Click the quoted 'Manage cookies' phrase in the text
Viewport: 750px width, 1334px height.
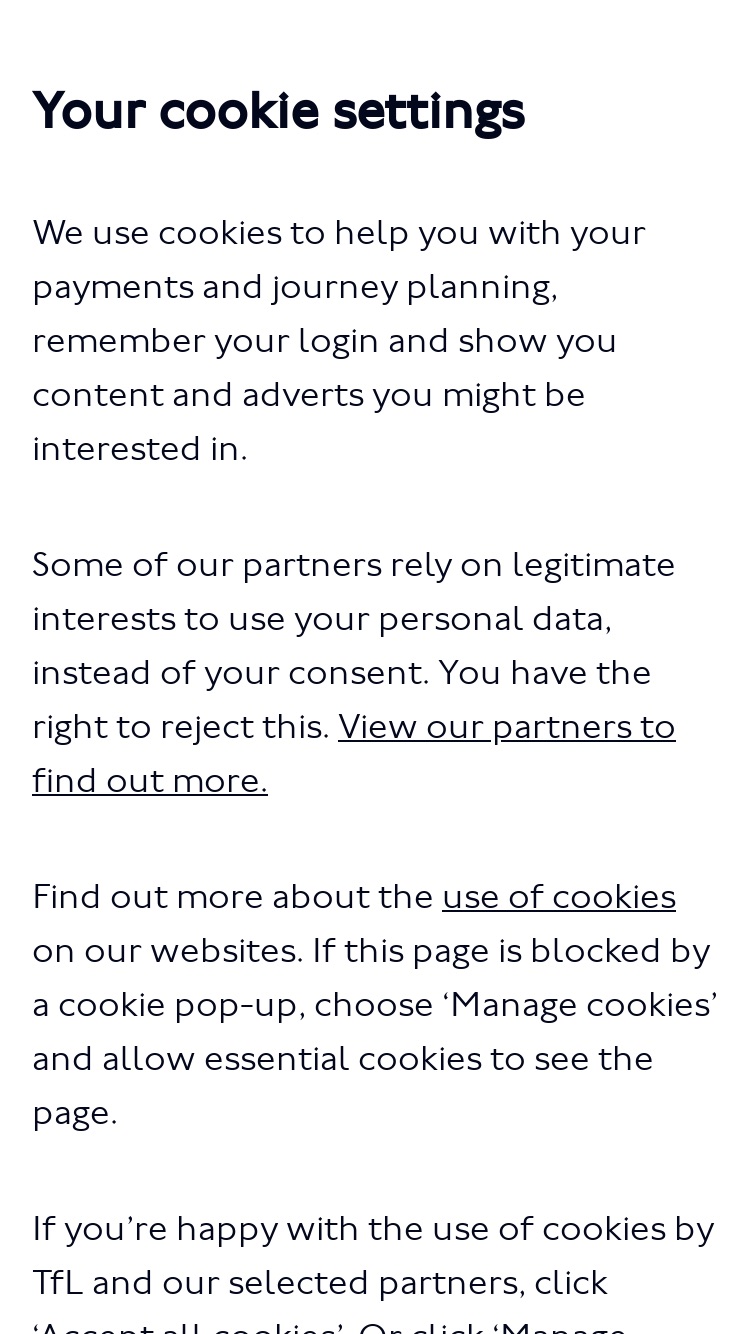coord(578,1004)
